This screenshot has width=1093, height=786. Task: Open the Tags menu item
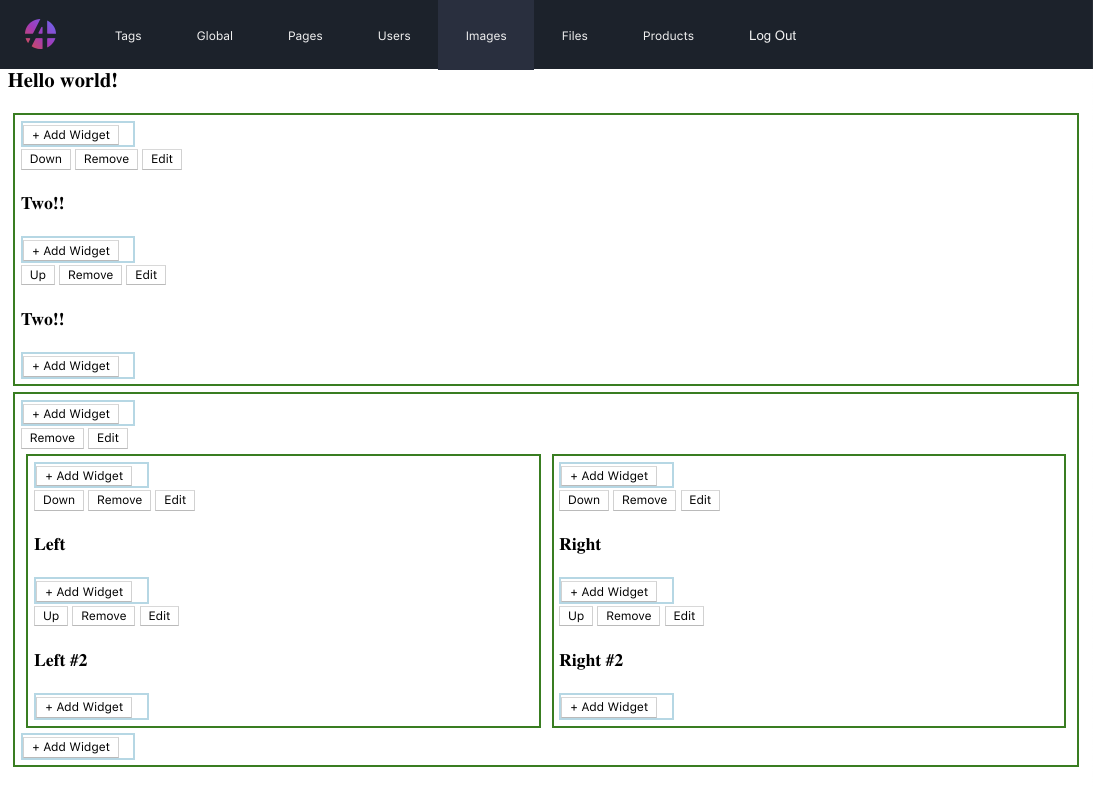click(128, 36)
